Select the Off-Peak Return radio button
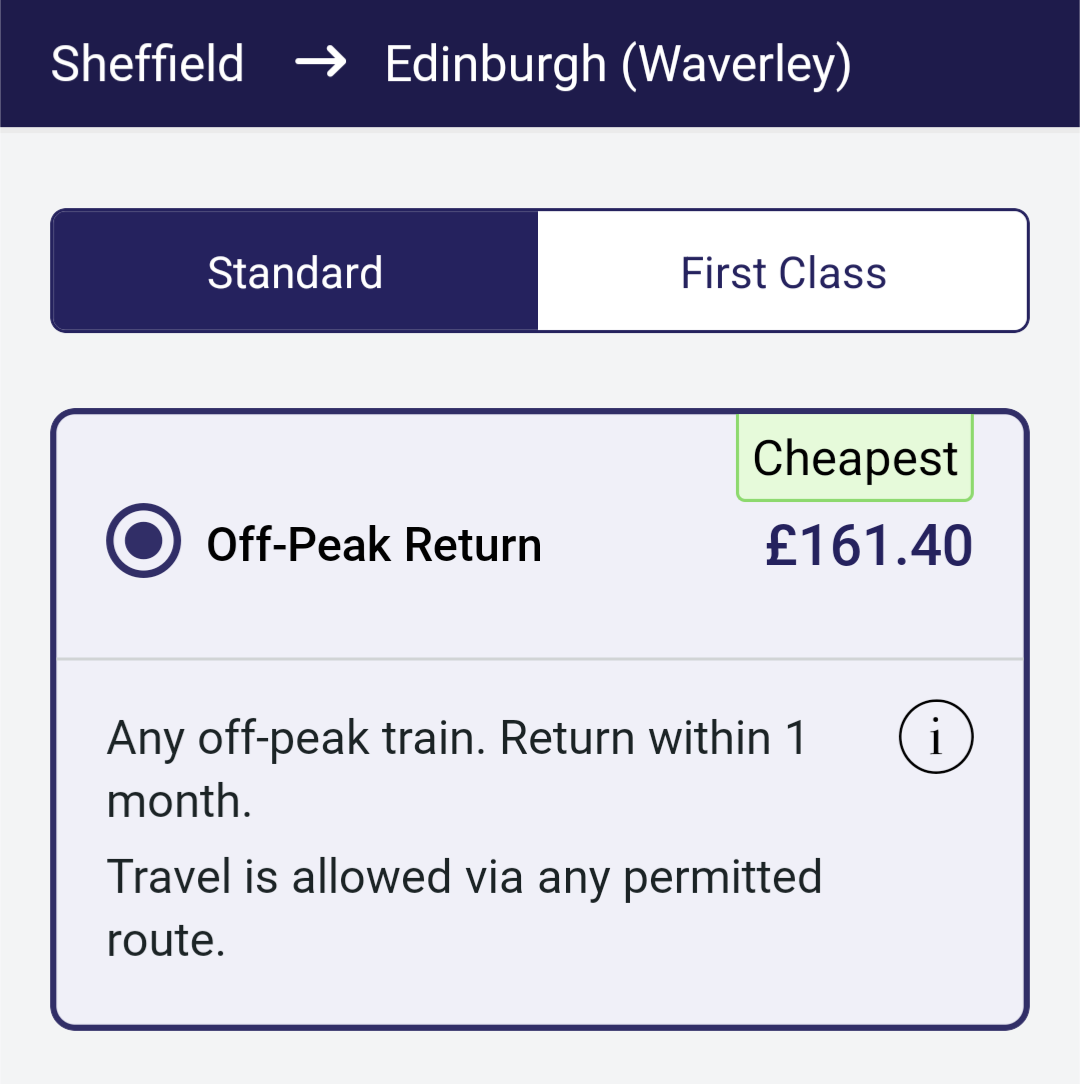The height and width of the screenshot is (1084, 1080). [144, 540]
